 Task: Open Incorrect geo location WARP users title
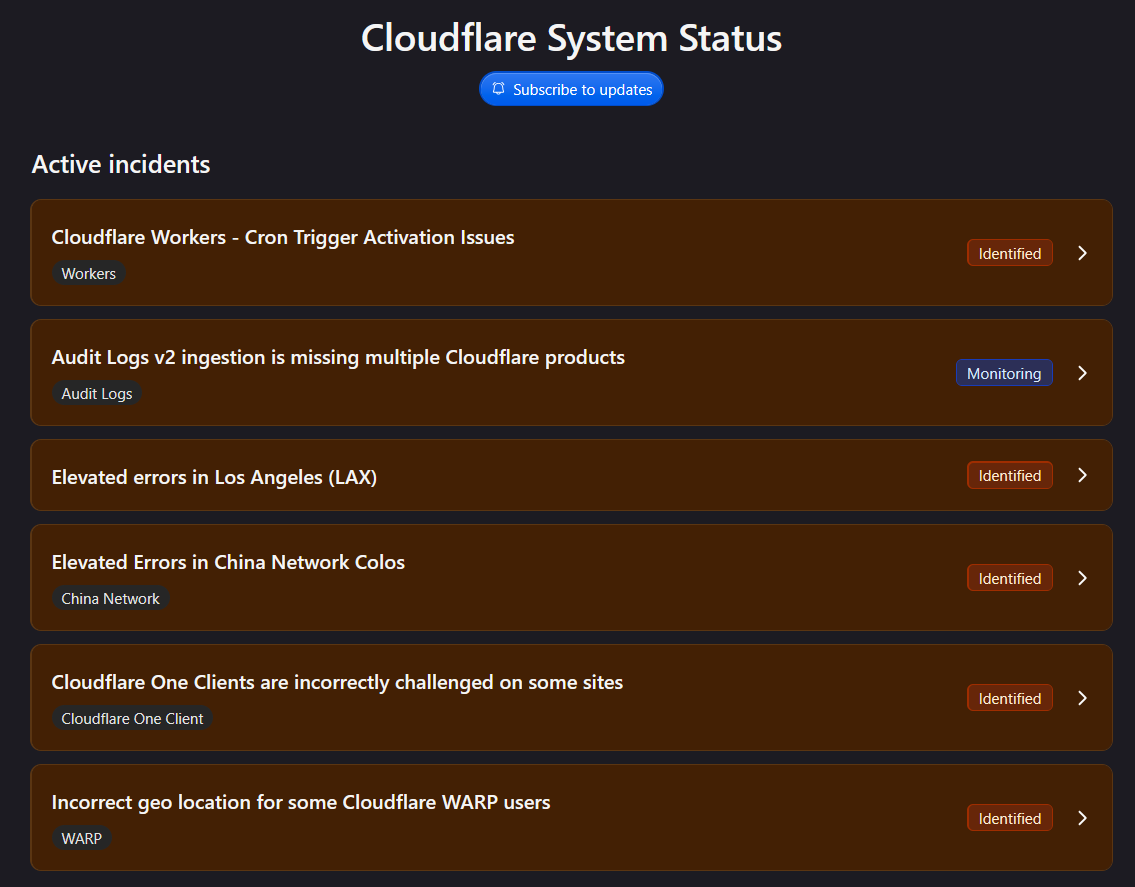click(x=301, y=802)
